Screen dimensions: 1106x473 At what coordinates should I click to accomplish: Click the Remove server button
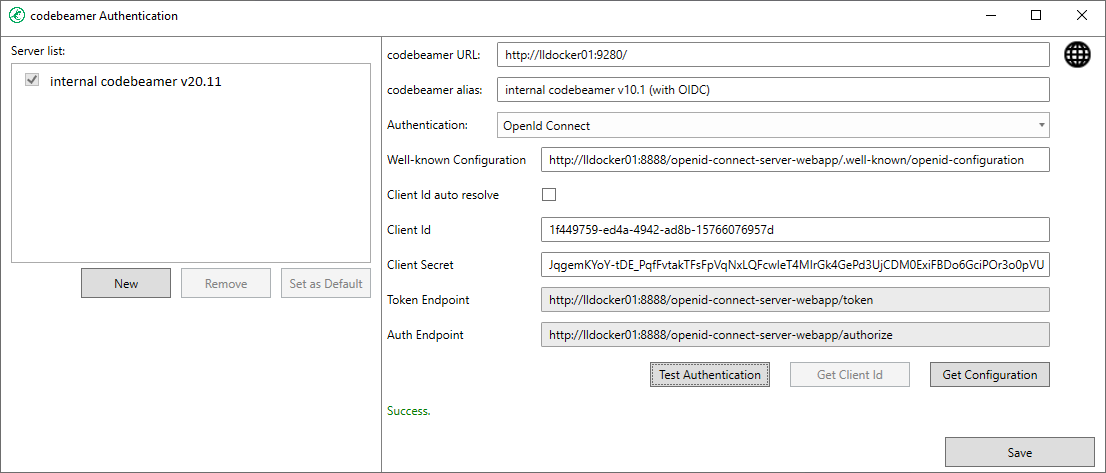pos(226,283)
